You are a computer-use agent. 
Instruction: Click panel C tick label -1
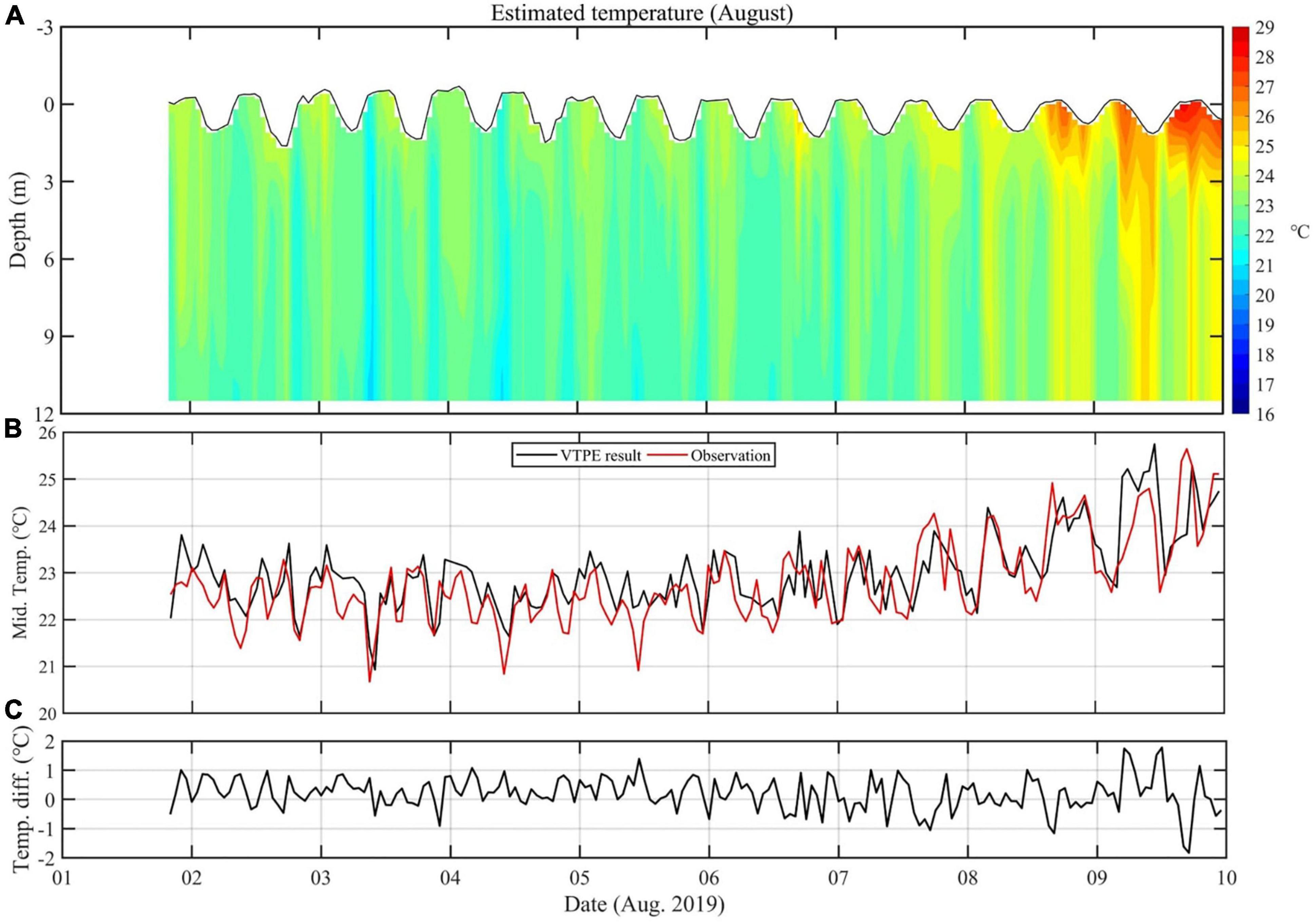pos(46,828)
